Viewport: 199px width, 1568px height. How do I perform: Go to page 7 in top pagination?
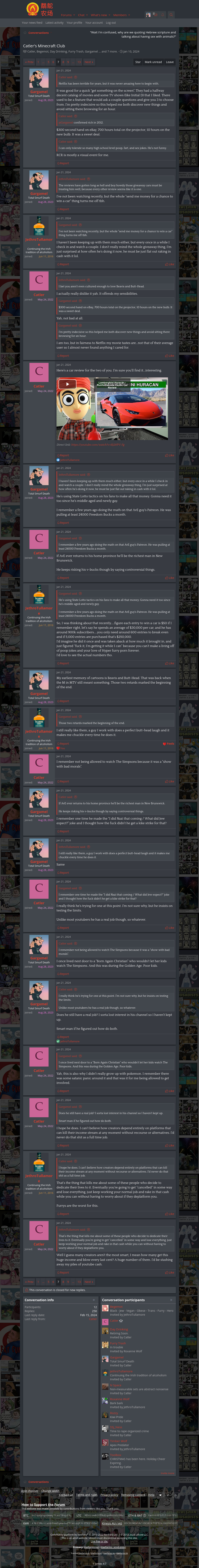(59, 61)
